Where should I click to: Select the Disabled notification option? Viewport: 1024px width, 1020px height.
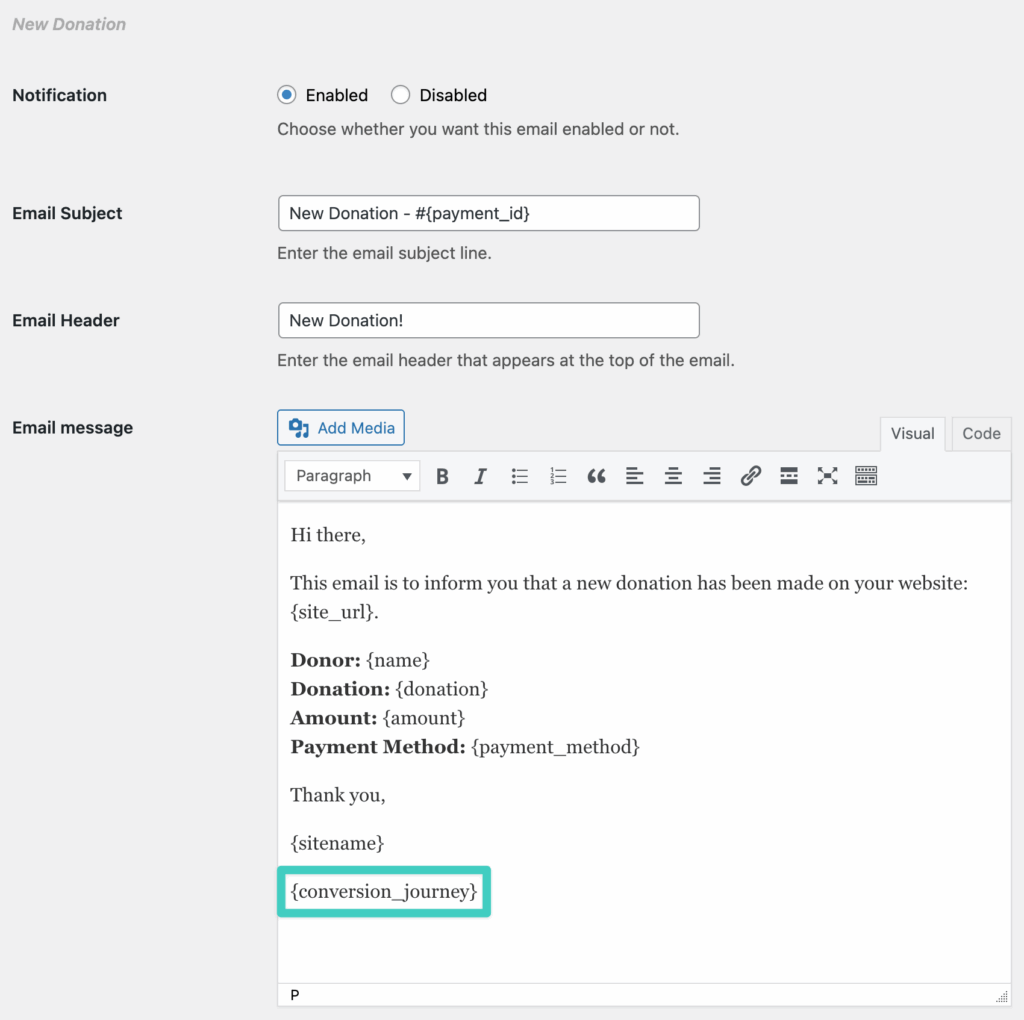(401, 95)
